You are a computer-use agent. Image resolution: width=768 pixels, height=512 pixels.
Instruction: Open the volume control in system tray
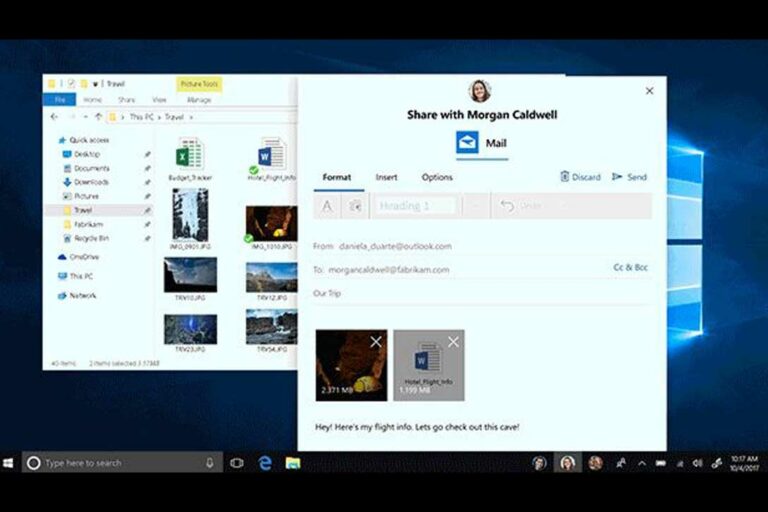click(698, 463)
